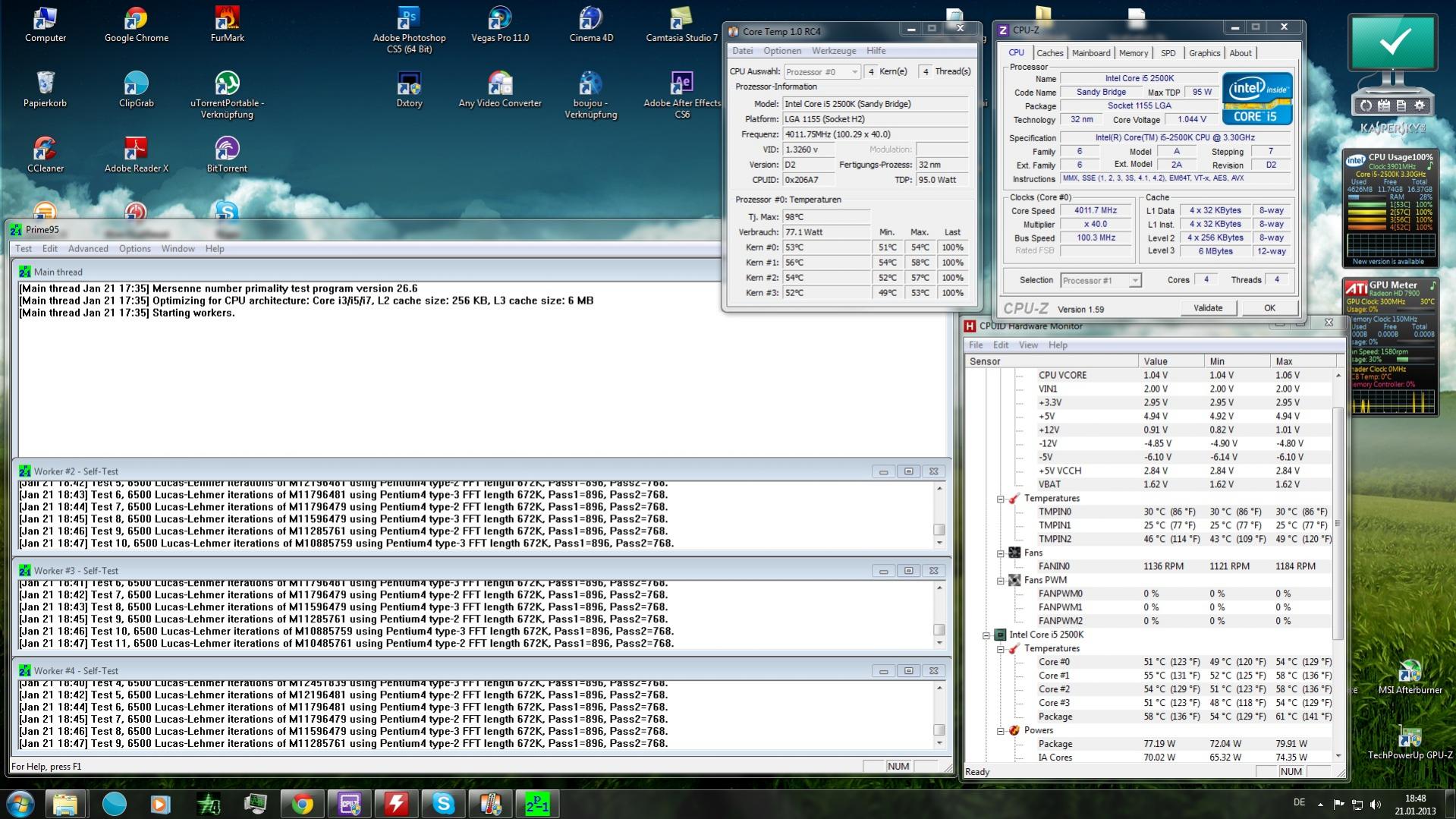This screenshot has width=1456, height=819.
Task: Click the Kaspersky gadget update arrows icon
Action: pos(1366,106)
